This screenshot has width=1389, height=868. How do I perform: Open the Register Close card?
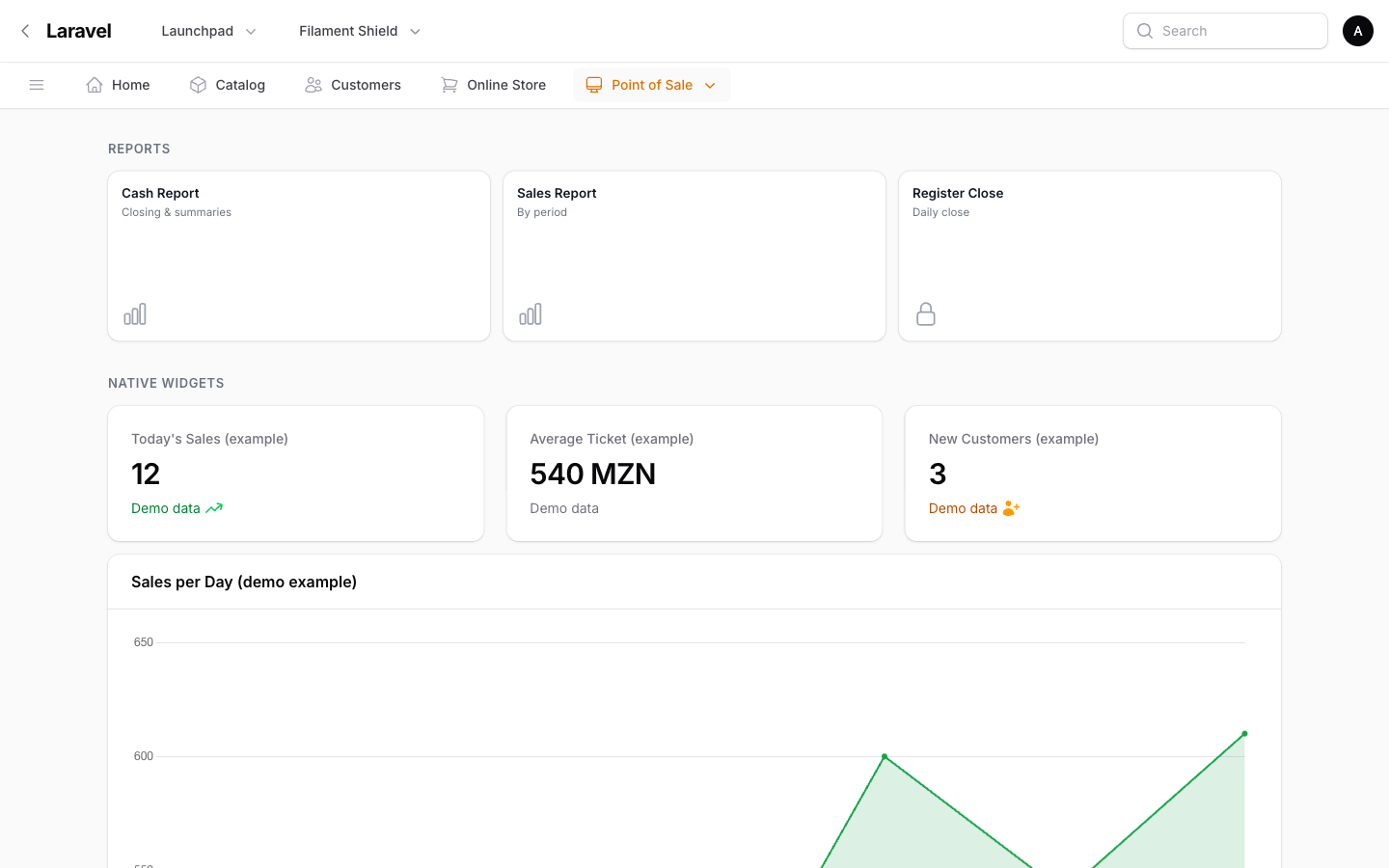[x=1090, y=257]
